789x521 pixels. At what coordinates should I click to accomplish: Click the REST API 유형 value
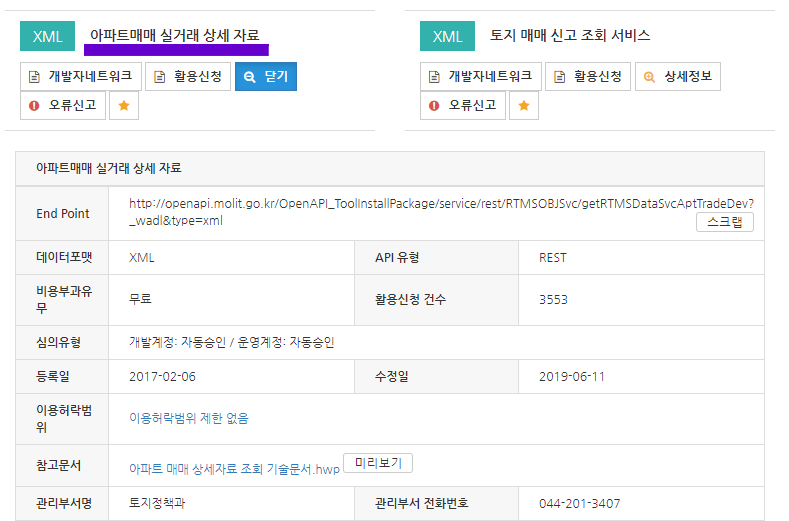[x=553, y=258]
